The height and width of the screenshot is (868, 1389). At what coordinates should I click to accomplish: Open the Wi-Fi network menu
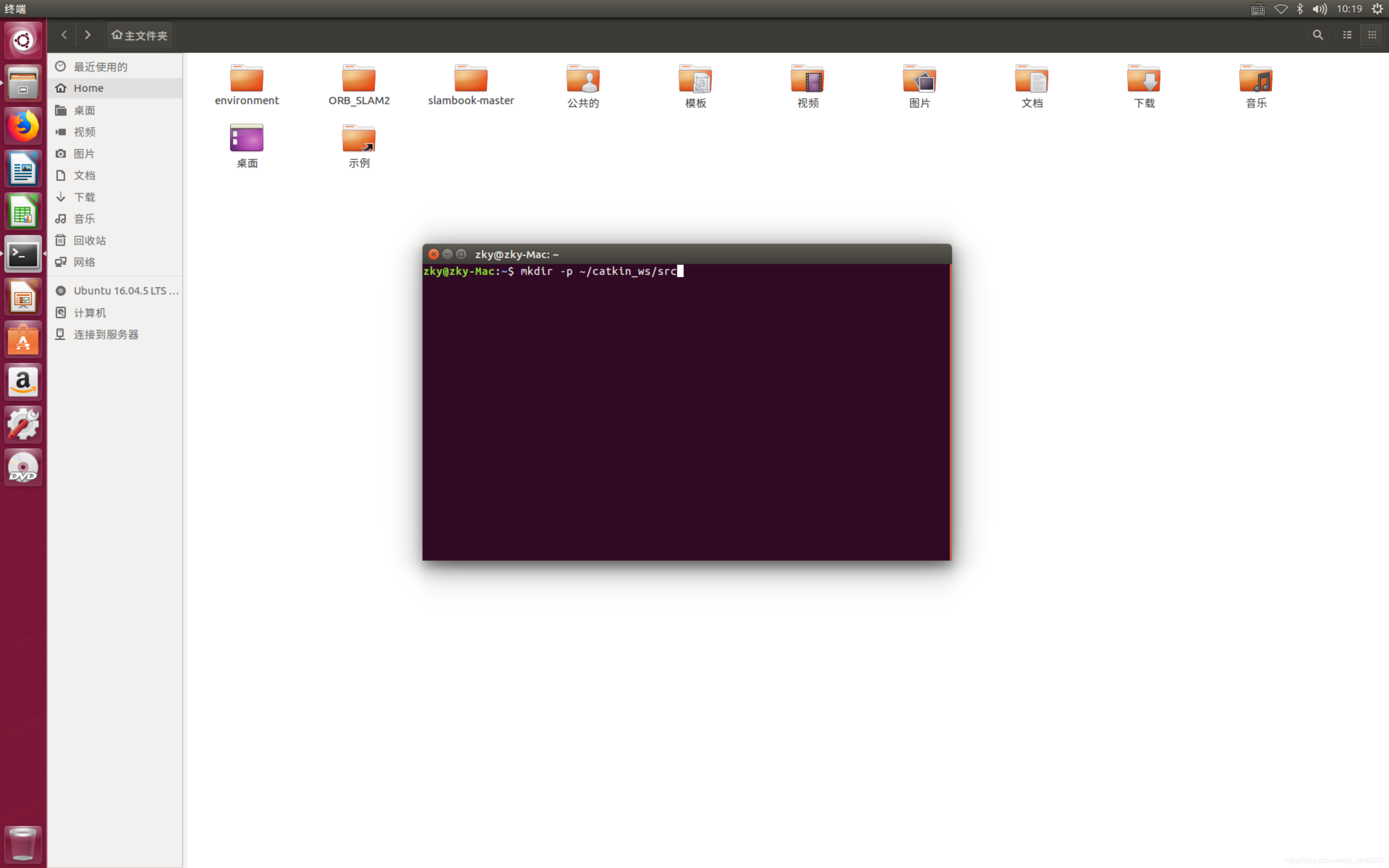click(1281, 9)
